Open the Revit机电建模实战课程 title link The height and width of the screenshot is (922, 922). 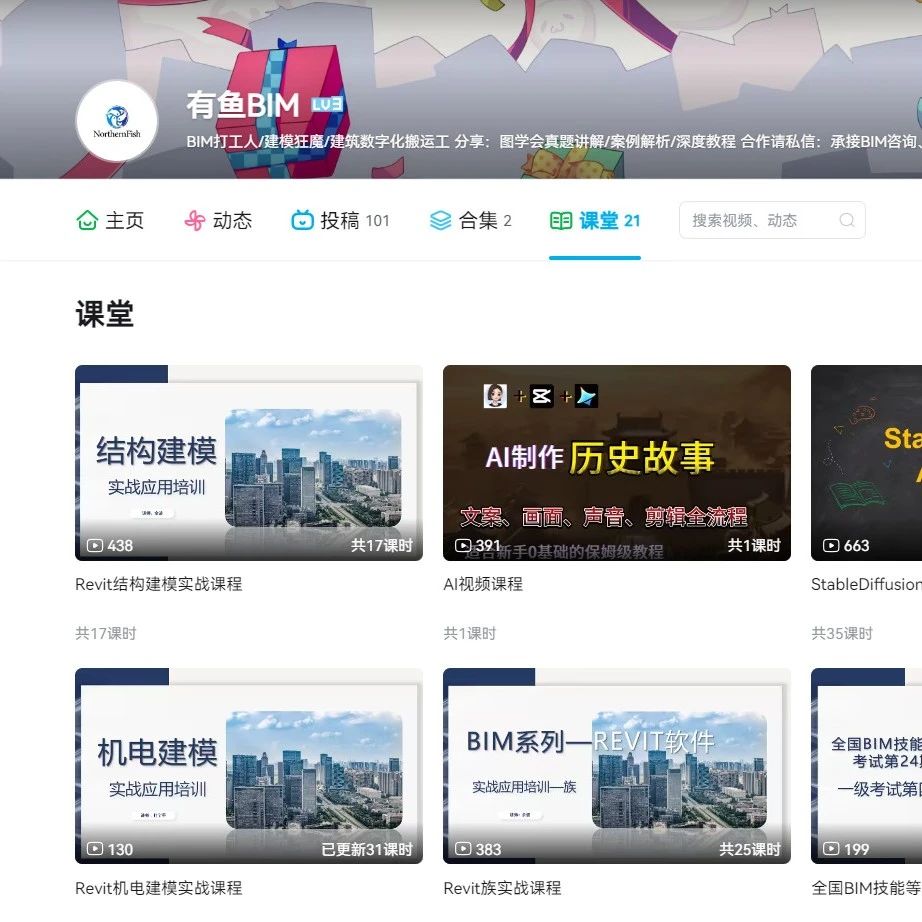[159, 888]
